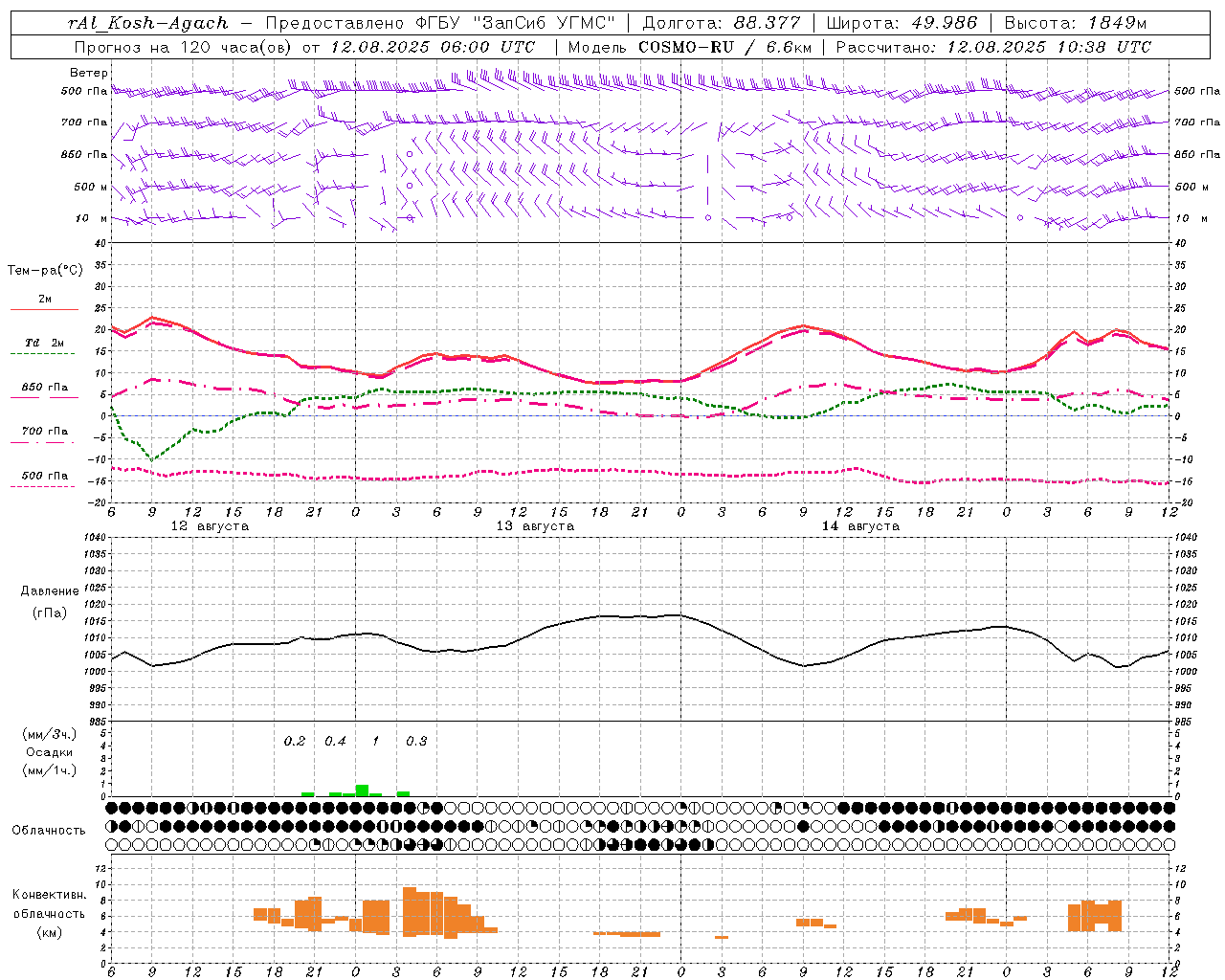
Task: Click the longitude value Долгота: 88.377
Action: [x=721, y=23]
